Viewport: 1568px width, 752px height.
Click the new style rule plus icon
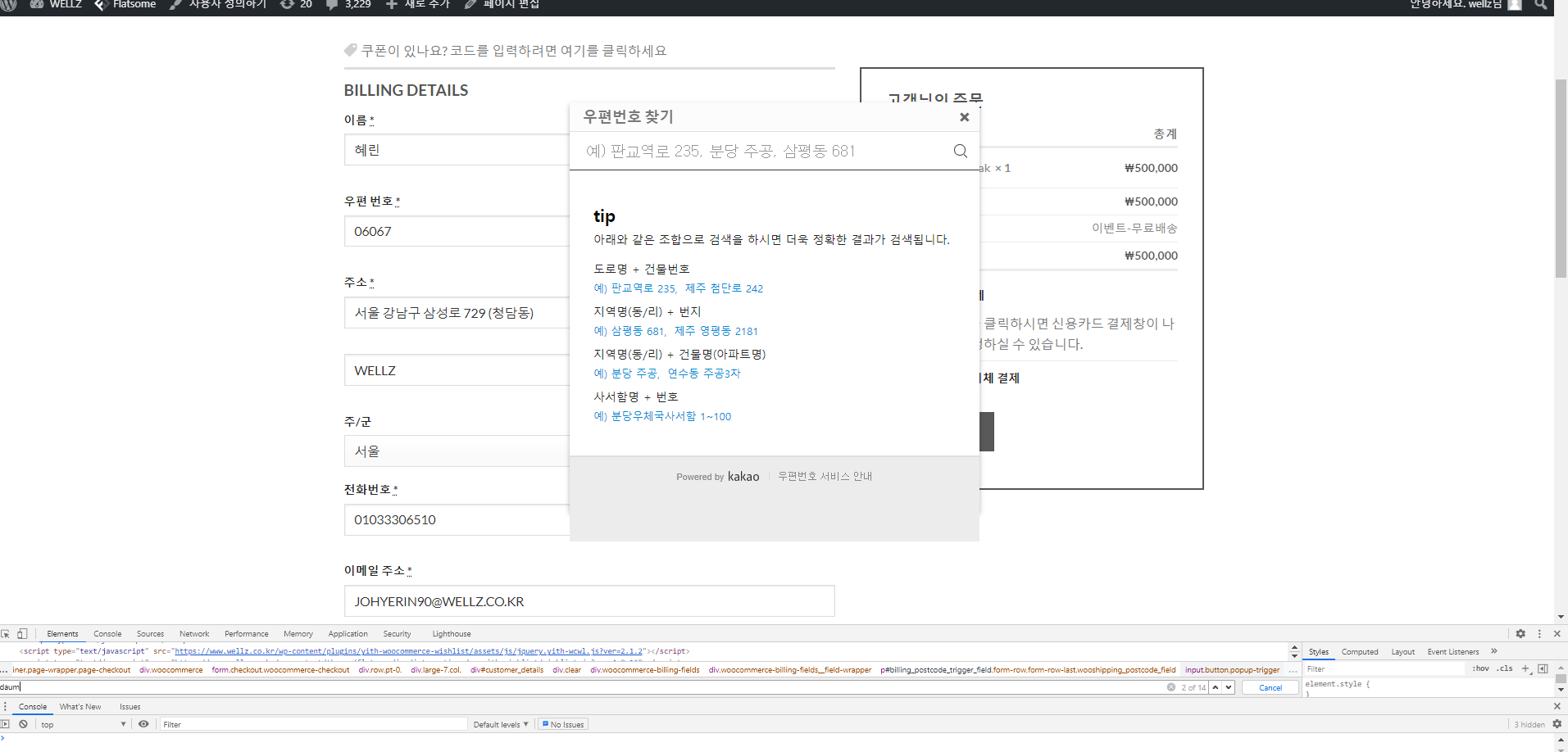point(1525,668)
